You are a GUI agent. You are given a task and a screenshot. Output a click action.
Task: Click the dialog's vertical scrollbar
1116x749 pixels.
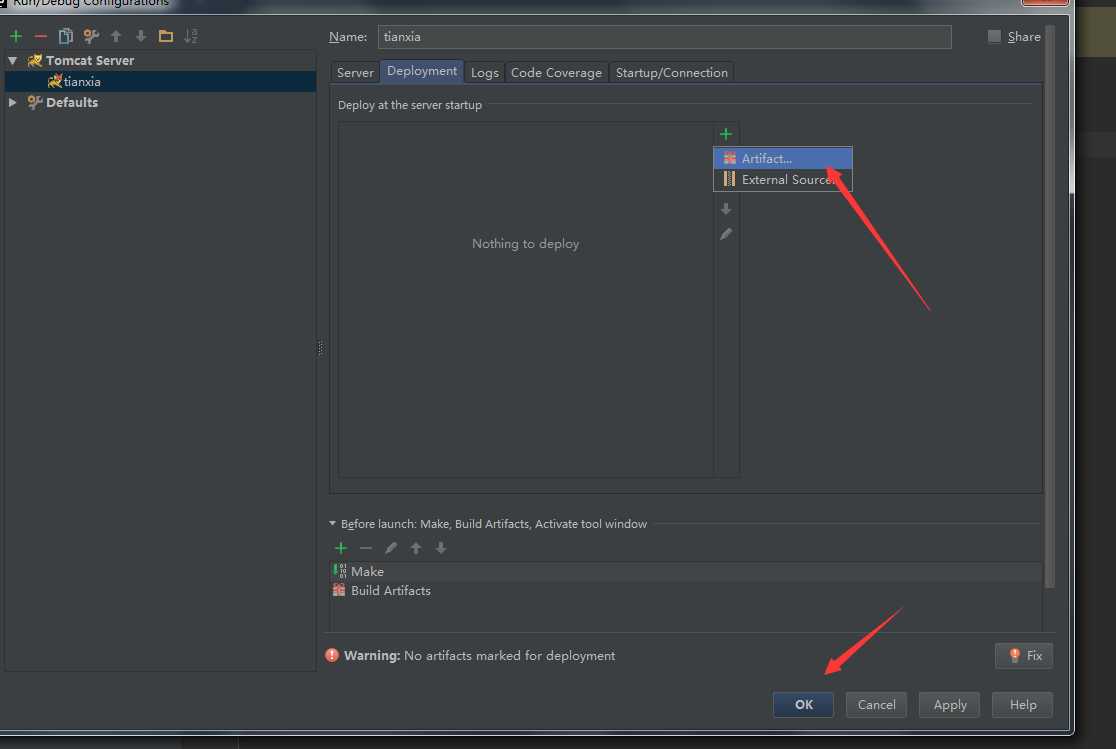coord(1049,306)
